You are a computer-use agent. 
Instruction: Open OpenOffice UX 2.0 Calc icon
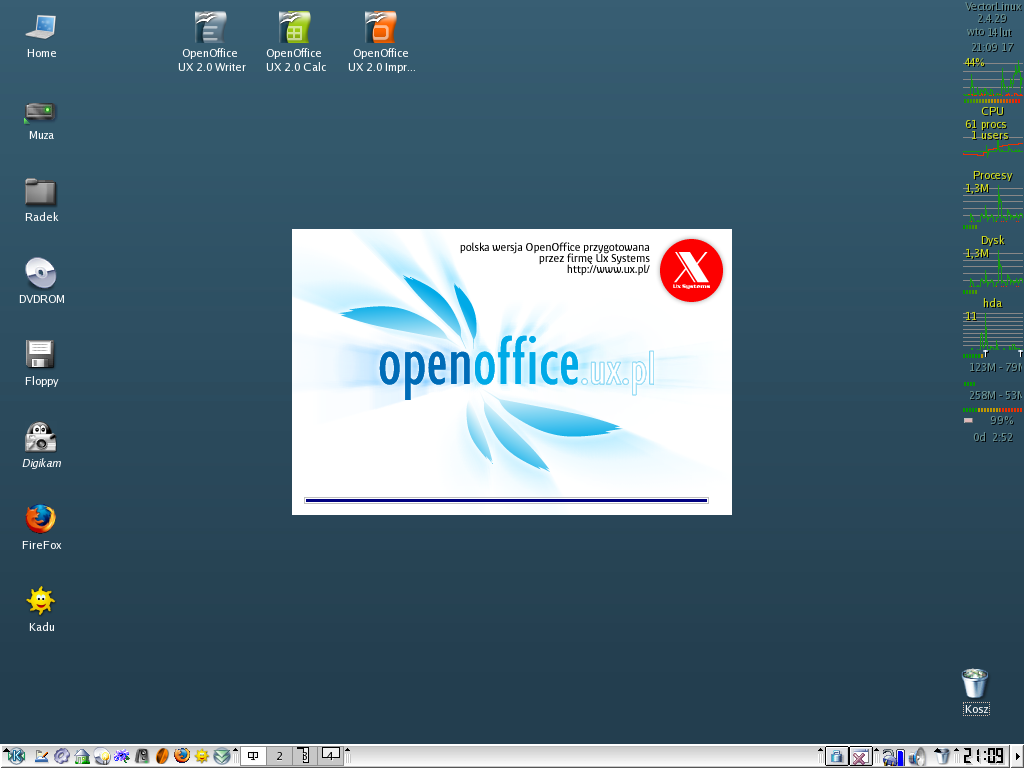point(295,27)
